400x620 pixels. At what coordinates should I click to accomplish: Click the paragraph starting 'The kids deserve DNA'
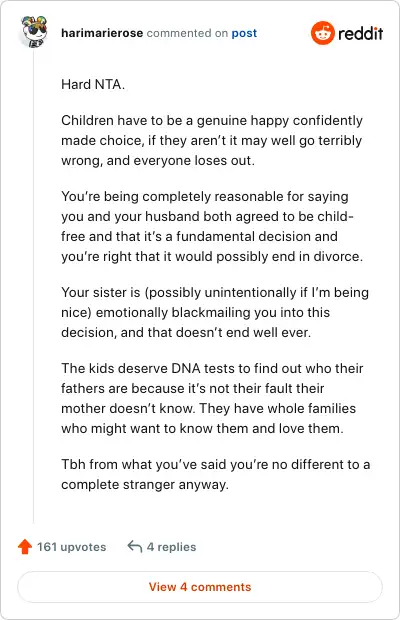[212, 398]
